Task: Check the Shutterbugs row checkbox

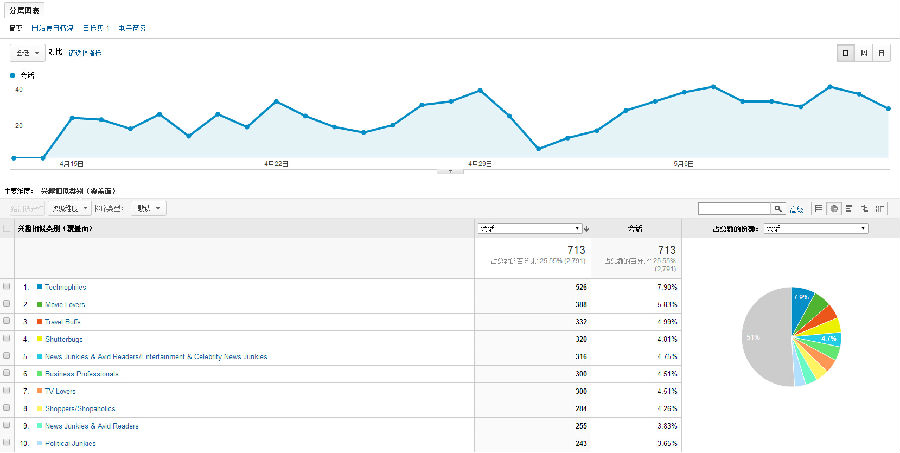Action: pyautogui.click(x=8, y=338)
